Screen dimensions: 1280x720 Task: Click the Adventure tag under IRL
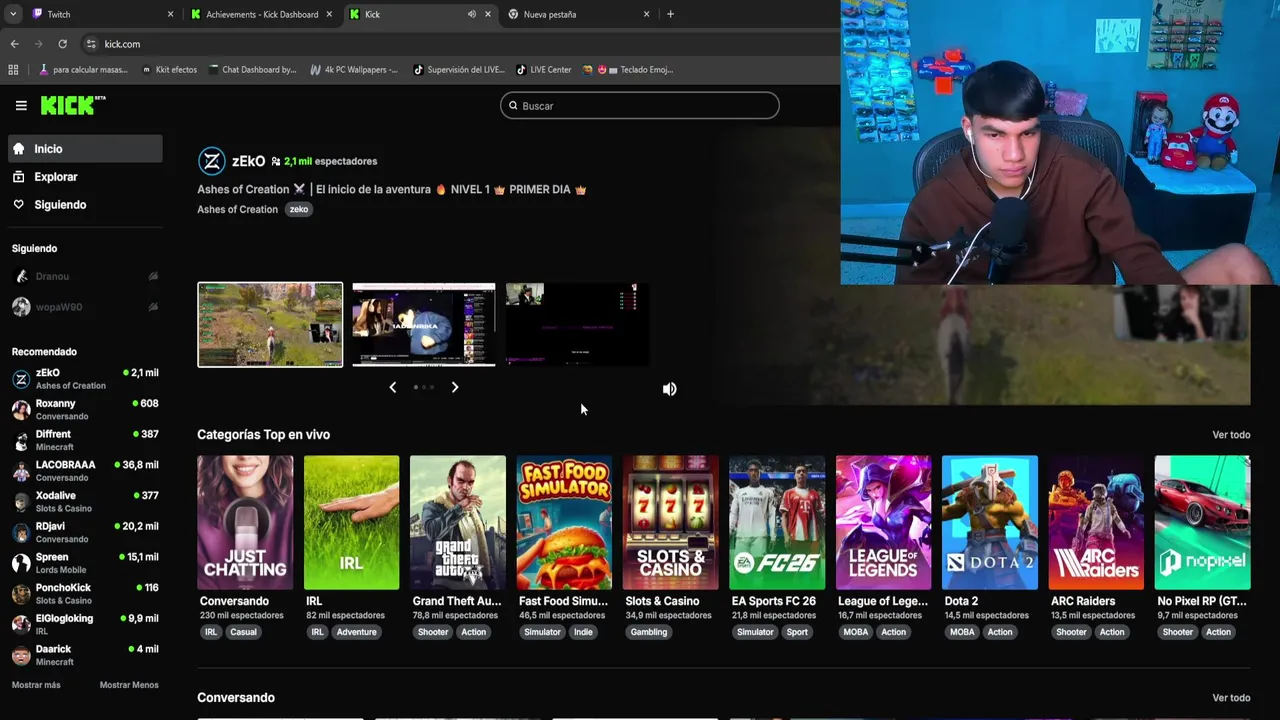(356, 632)
